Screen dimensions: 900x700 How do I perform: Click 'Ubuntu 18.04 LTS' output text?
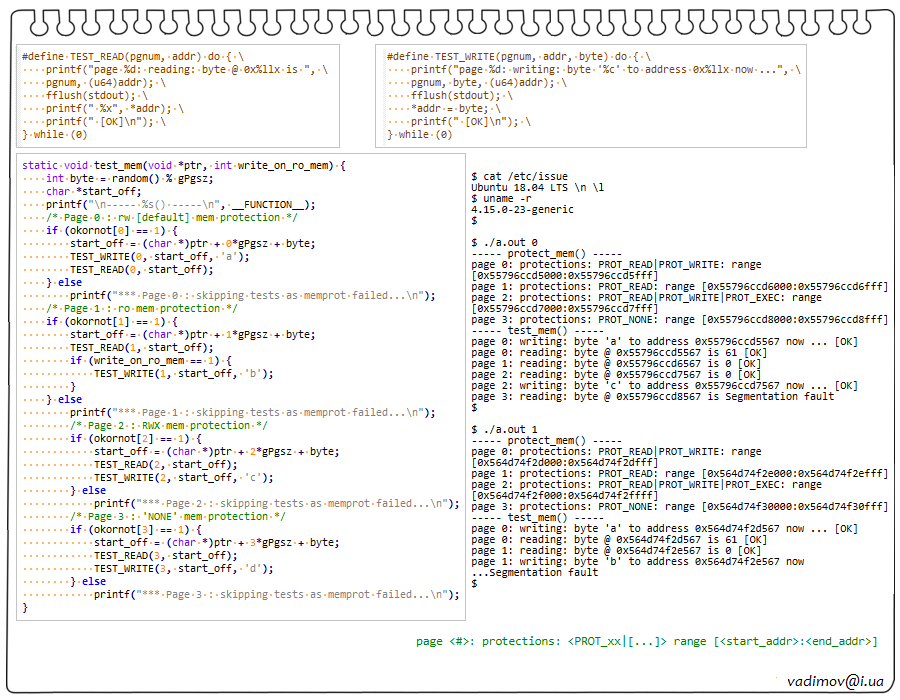click(537, 187)
